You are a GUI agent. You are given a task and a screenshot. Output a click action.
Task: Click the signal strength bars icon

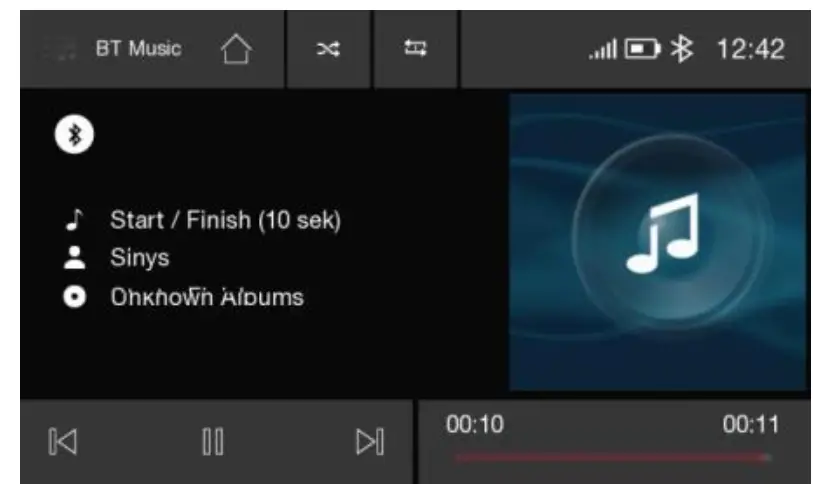coord(603,49)
